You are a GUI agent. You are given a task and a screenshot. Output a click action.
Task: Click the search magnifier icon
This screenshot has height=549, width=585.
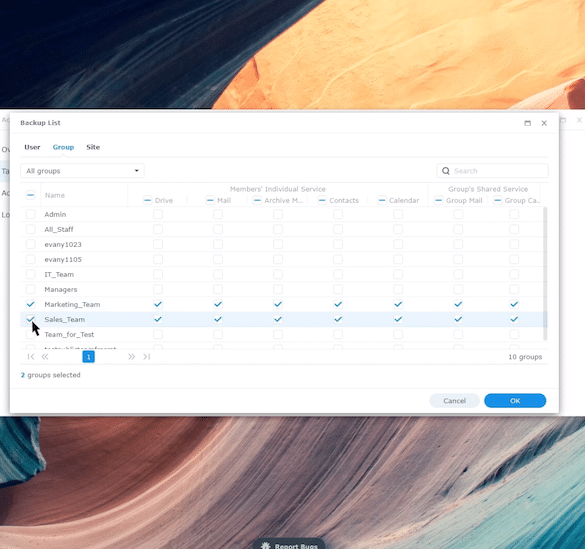click(445, 171)
